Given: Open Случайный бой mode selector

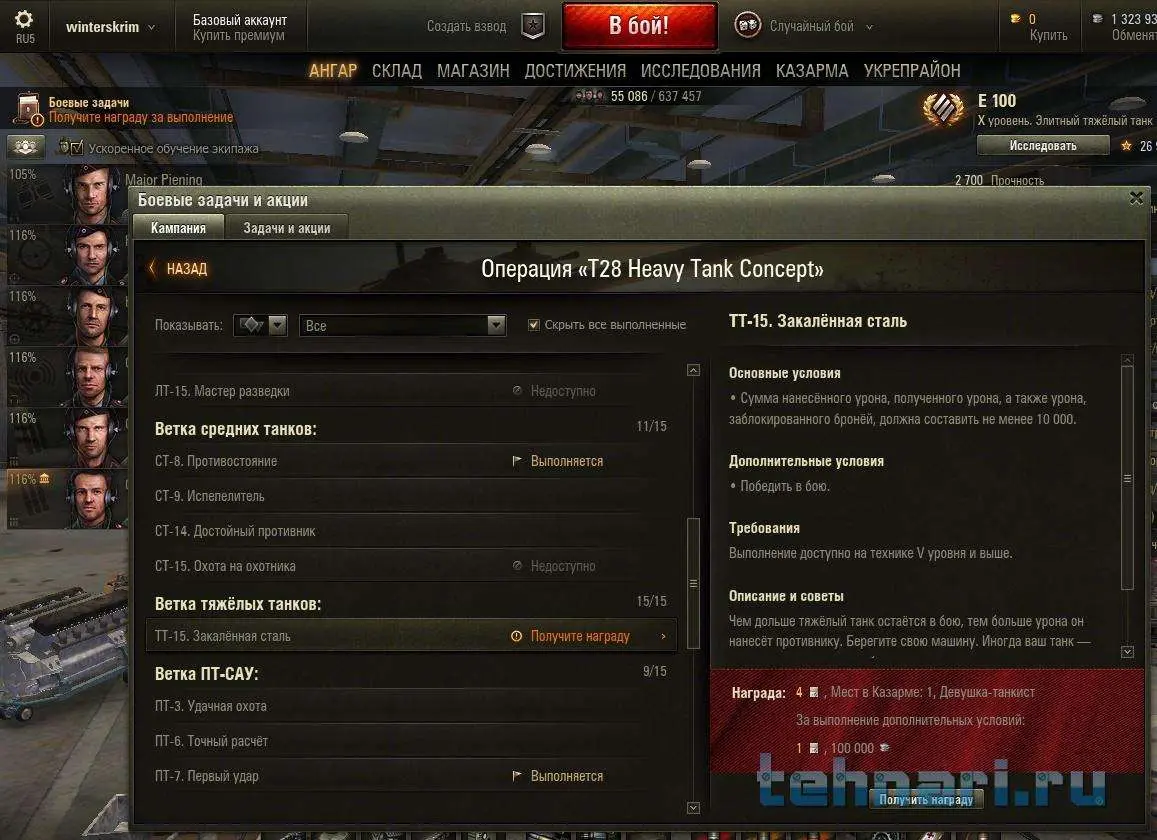Looking at the screenshot, I should (x=821, y=27).
